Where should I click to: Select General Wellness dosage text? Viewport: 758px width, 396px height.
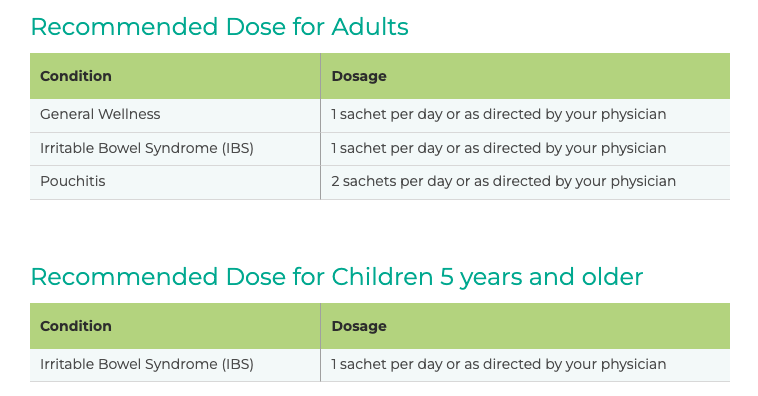click(x=499, y=115)
